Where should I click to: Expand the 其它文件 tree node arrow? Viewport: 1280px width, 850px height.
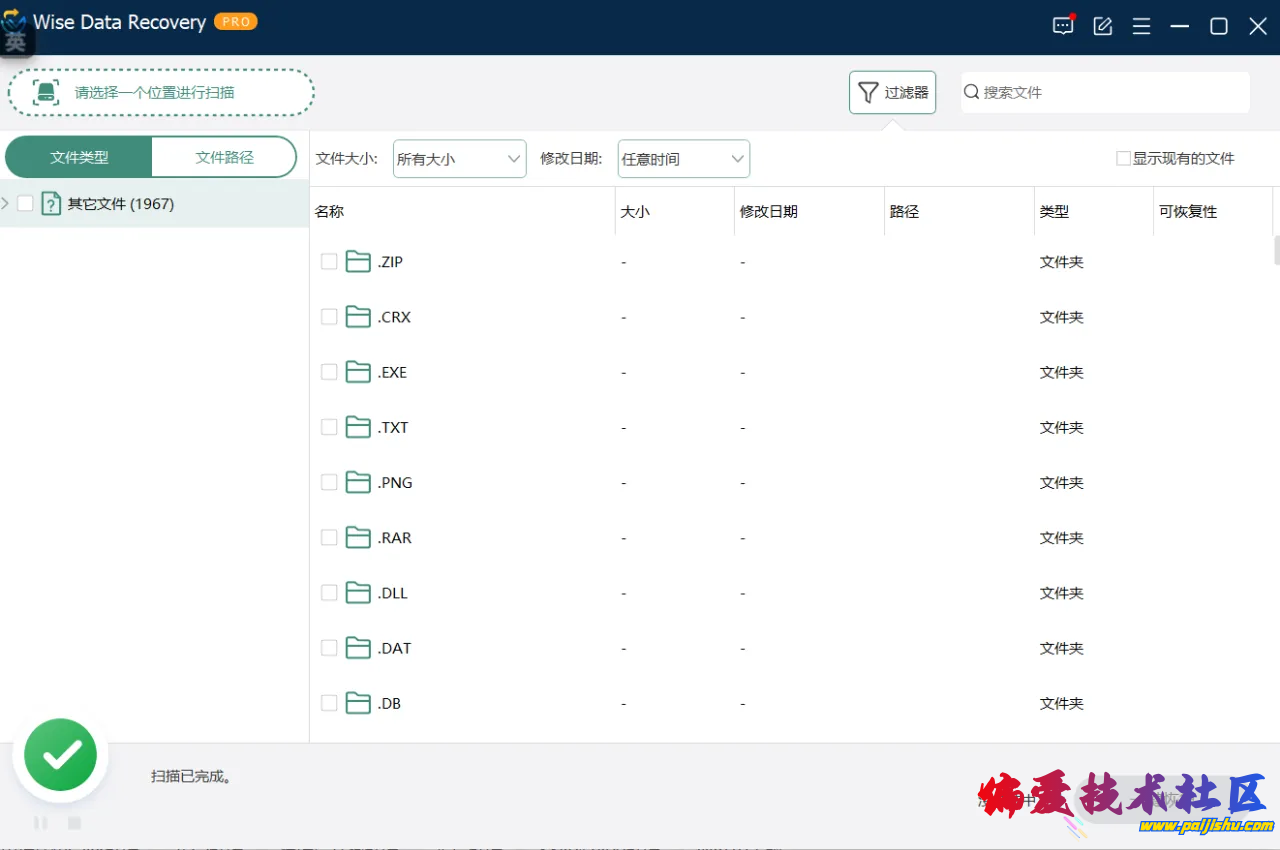[x=6, y=204]
